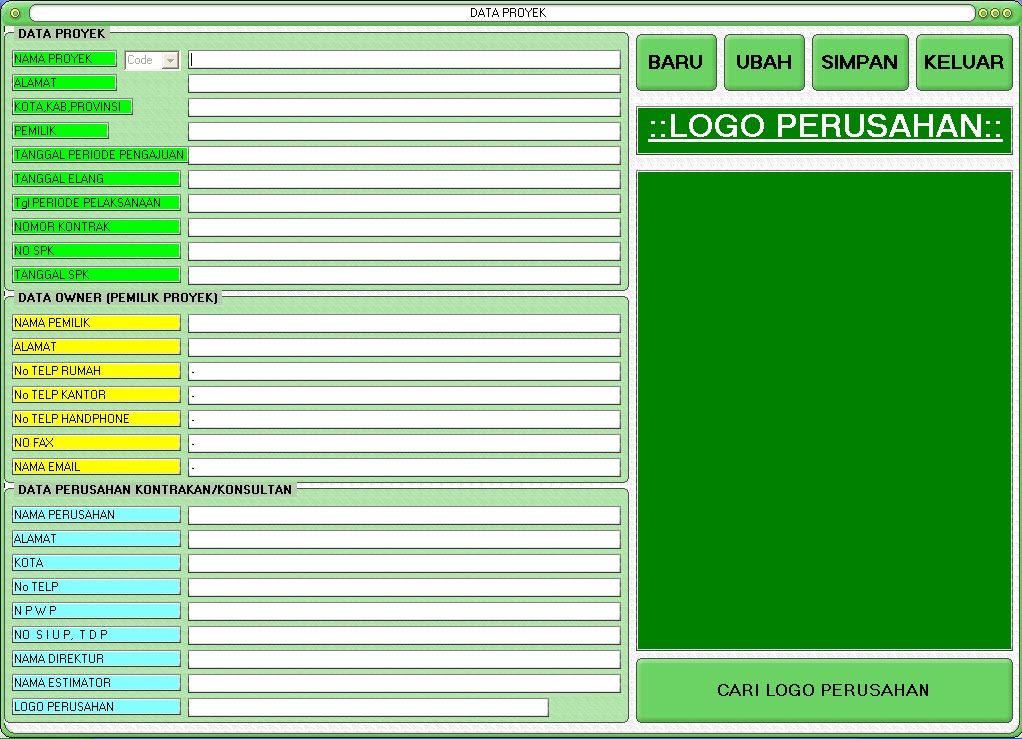Screen dimensions: 1022x739
Task: Click the TANGGAL ELANG input field
Action: click(404, 179)
